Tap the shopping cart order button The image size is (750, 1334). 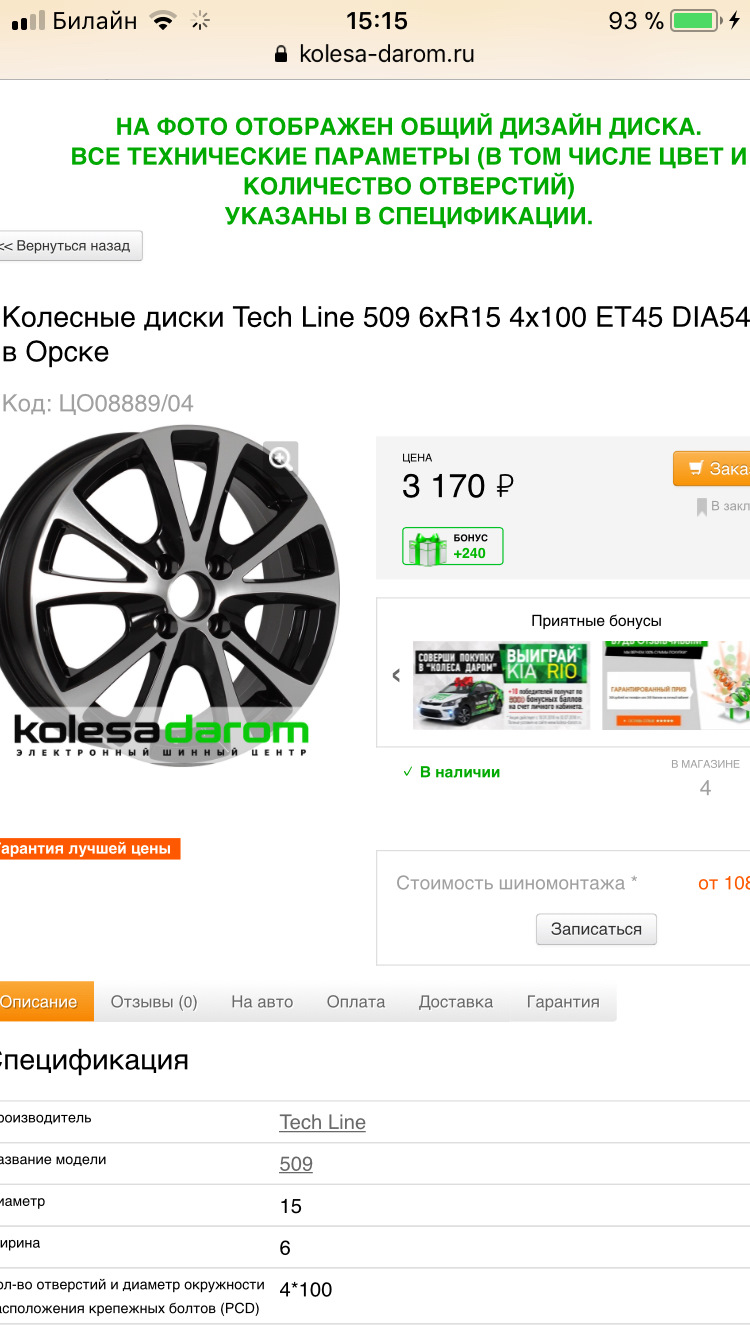click(x=712, y=468)
